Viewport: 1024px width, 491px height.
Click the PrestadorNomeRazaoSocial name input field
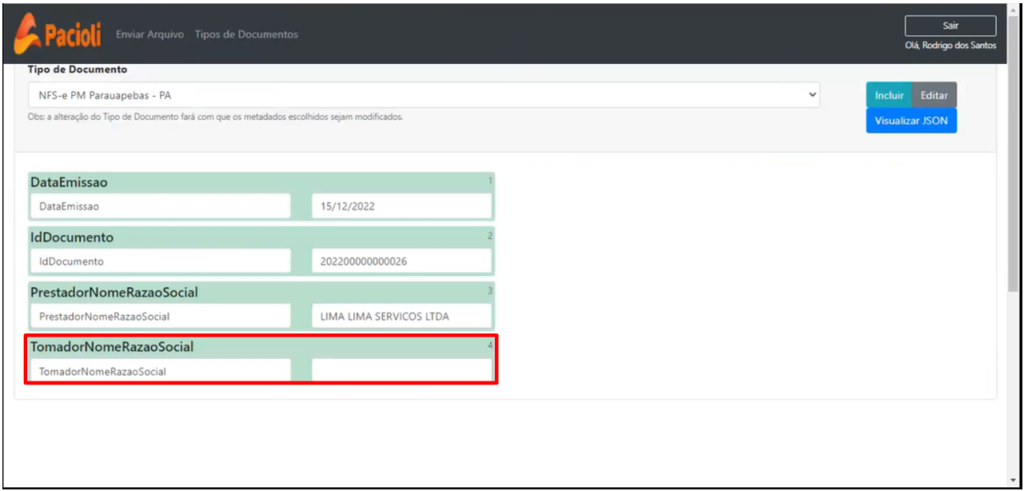pyautogui.click(x=160, y=316)
